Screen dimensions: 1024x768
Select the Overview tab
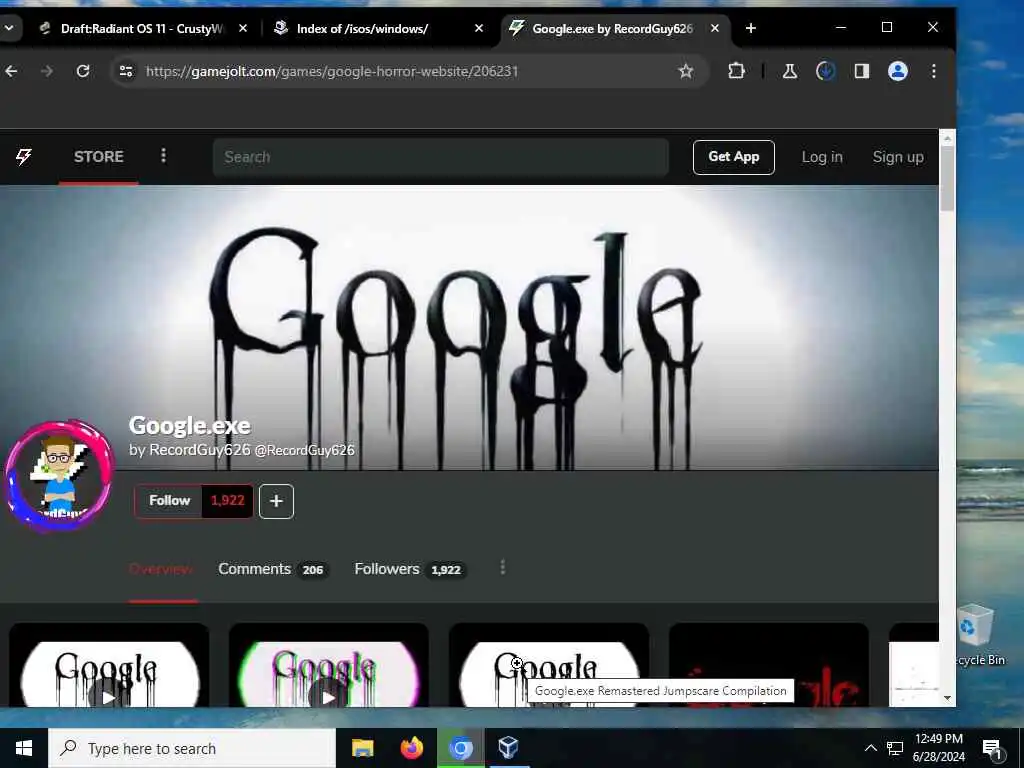point(161,569)
